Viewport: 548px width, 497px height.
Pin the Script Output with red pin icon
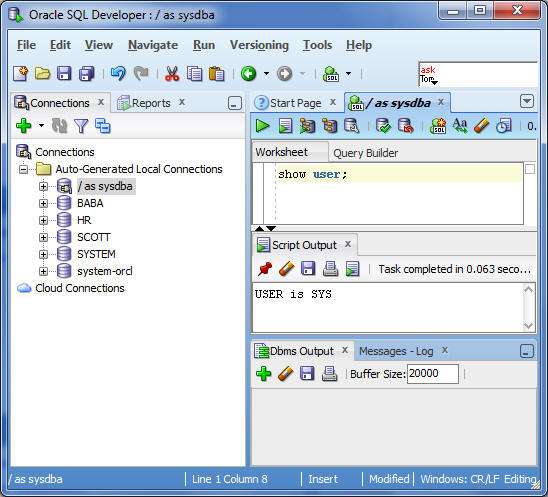(x=265, y=269)
